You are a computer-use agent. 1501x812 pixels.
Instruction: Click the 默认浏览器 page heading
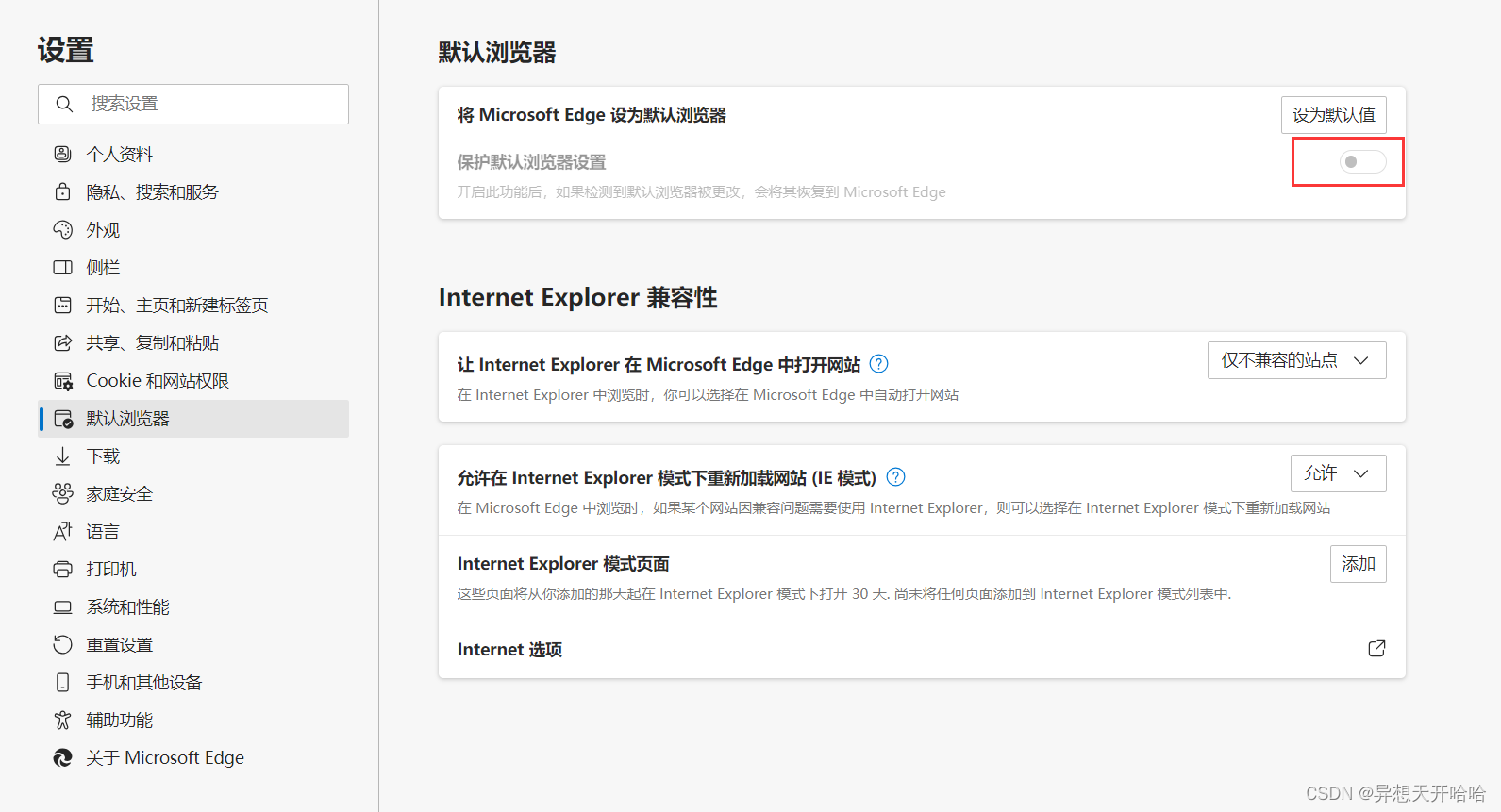pyautogui.click(x=497, y=53)
